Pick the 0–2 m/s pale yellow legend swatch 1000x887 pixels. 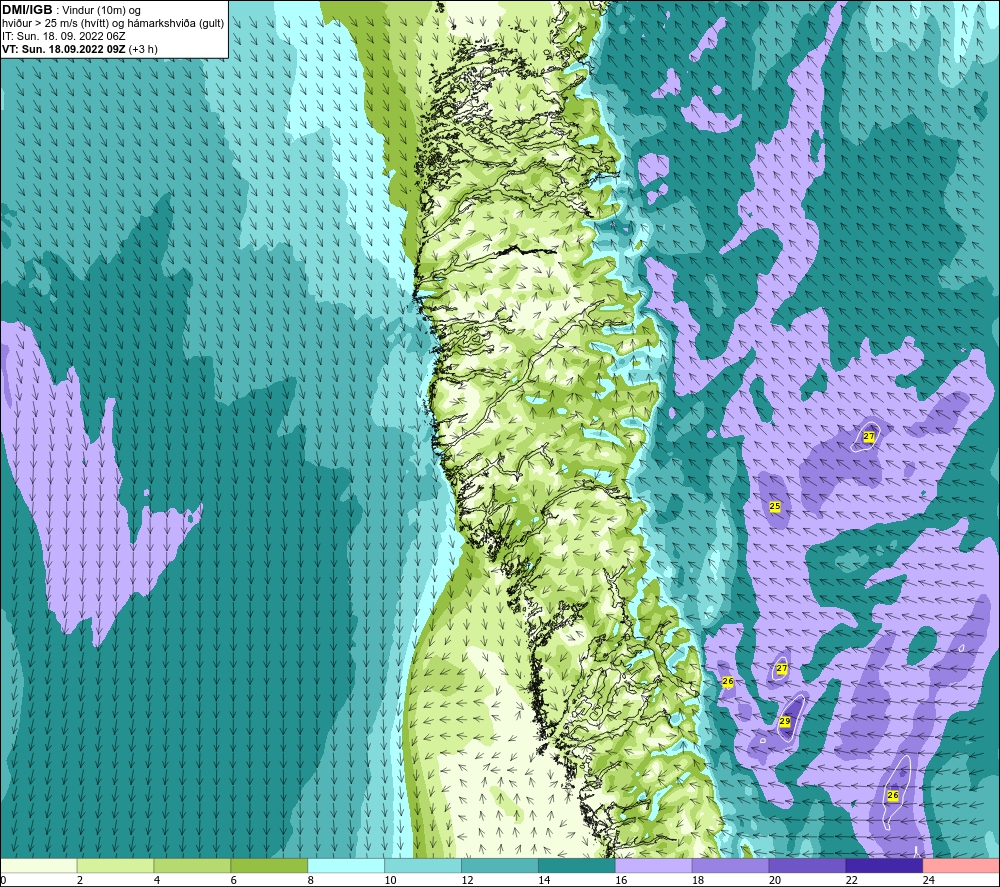coord(38,865)
